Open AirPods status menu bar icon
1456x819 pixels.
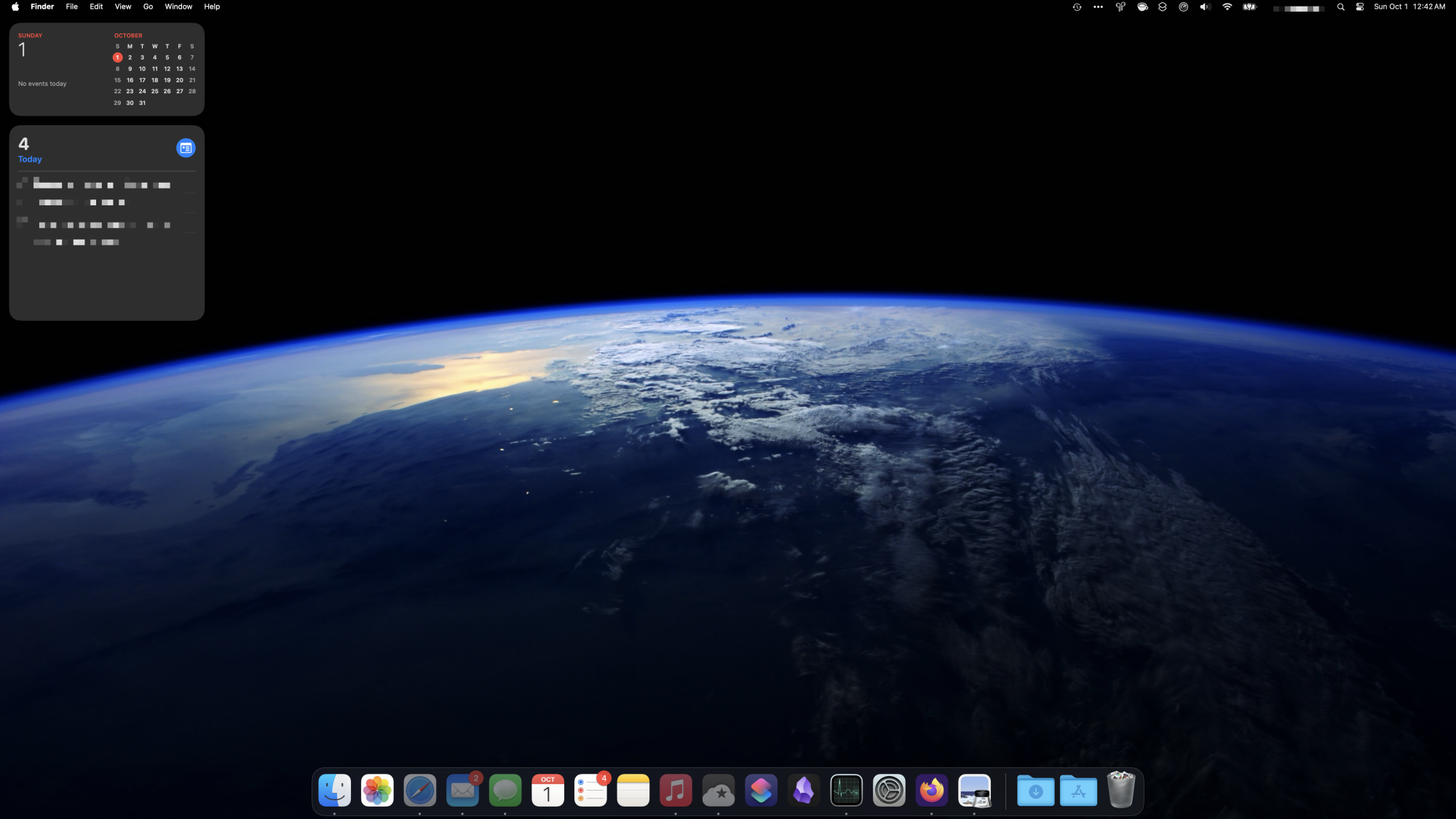[x=1120, y=7]
